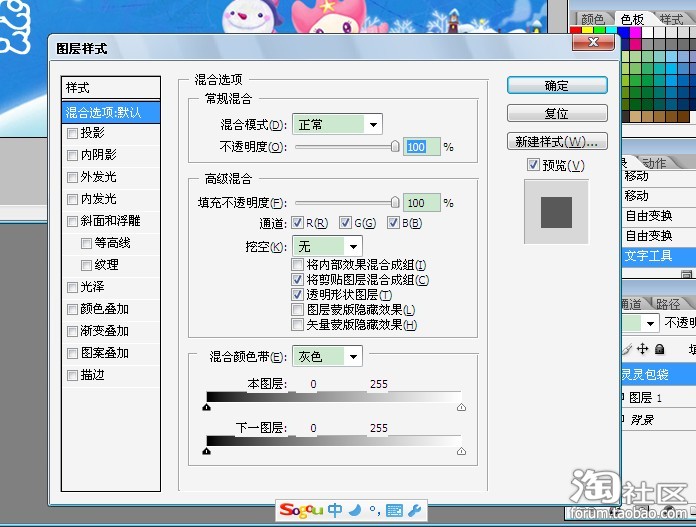The height and width of the screenshot is (527, 696).
Task: Enable the 内阴影 checkbox
Action: [x=72, y=155]
